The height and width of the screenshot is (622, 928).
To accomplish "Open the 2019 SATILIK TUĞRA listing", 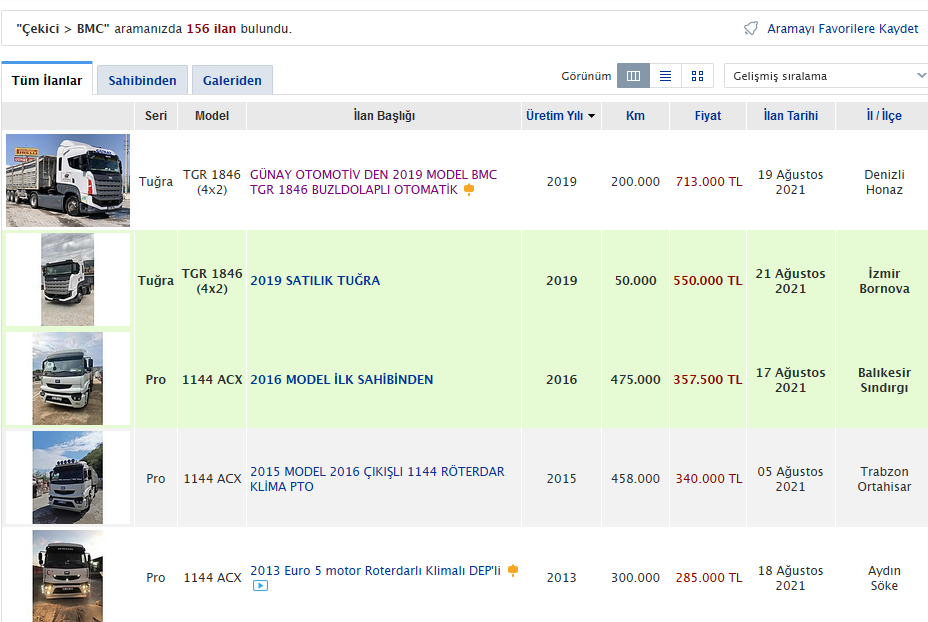I will pyautogui.click(x=315, y=281).
